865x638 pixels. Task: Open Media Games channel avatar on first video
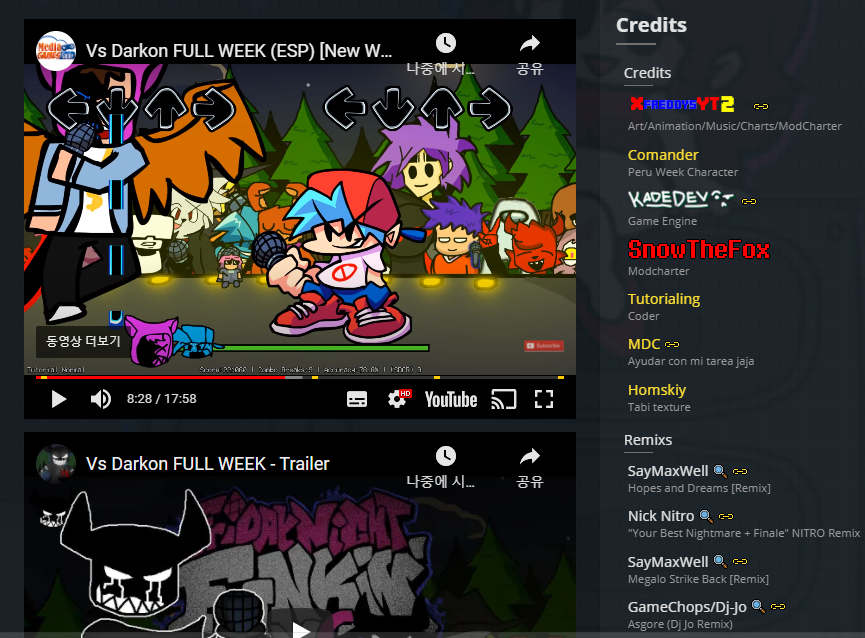(56, 51)
